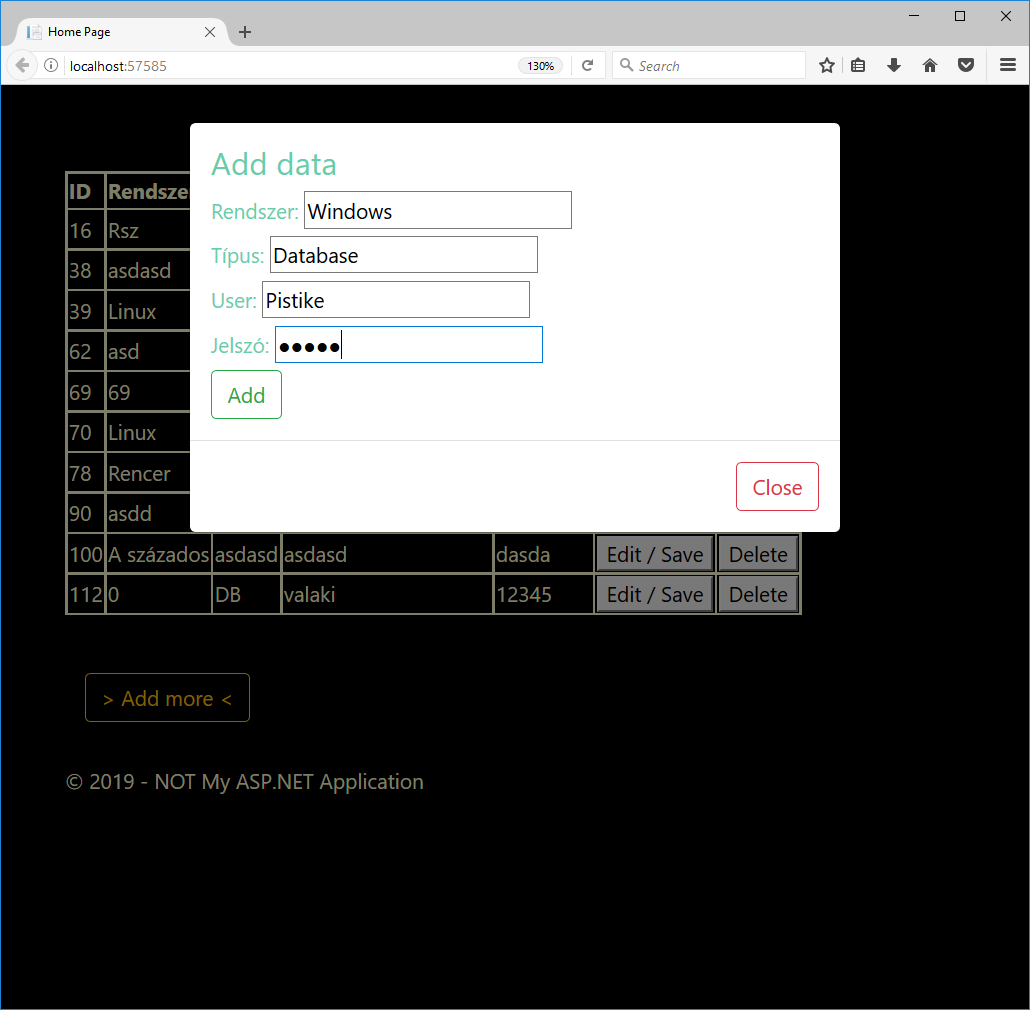This screenshot has height=1010, width=1030.
Task: Go to the browser home icon
Action: tap(930, 66)
